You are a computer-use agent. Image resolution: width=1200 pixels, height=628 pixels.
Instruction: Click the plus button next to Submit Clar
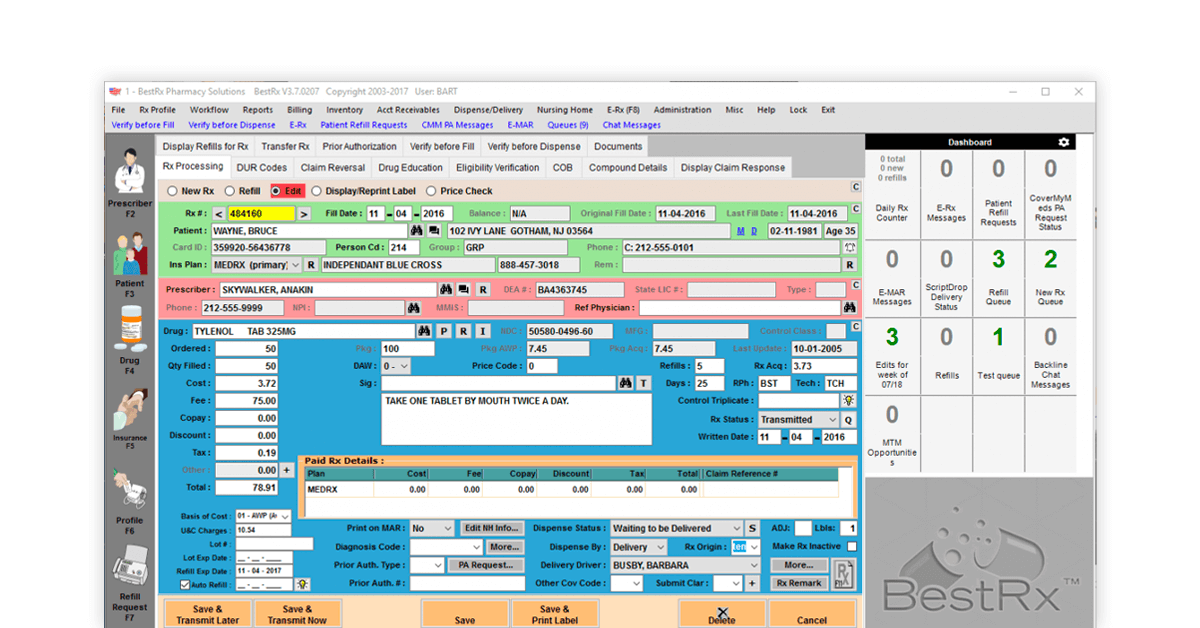tap(751, 583)
